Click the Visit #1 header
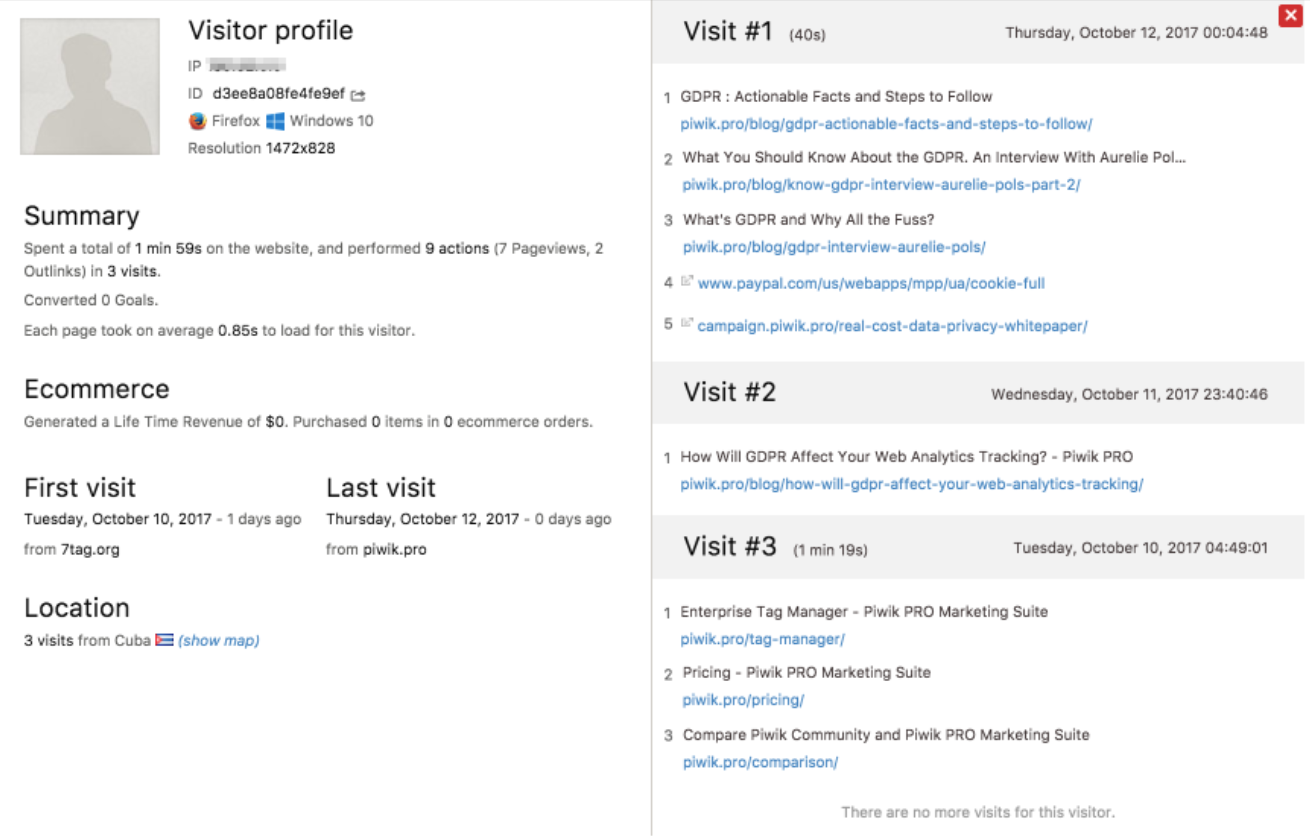 [978, 32]
